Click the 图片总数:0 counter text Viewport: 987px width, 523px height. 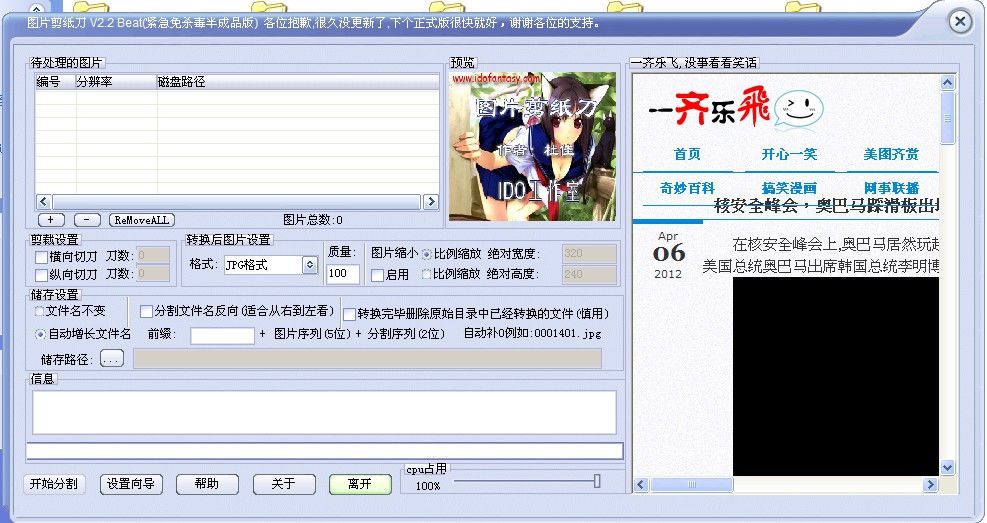point(313,220)
